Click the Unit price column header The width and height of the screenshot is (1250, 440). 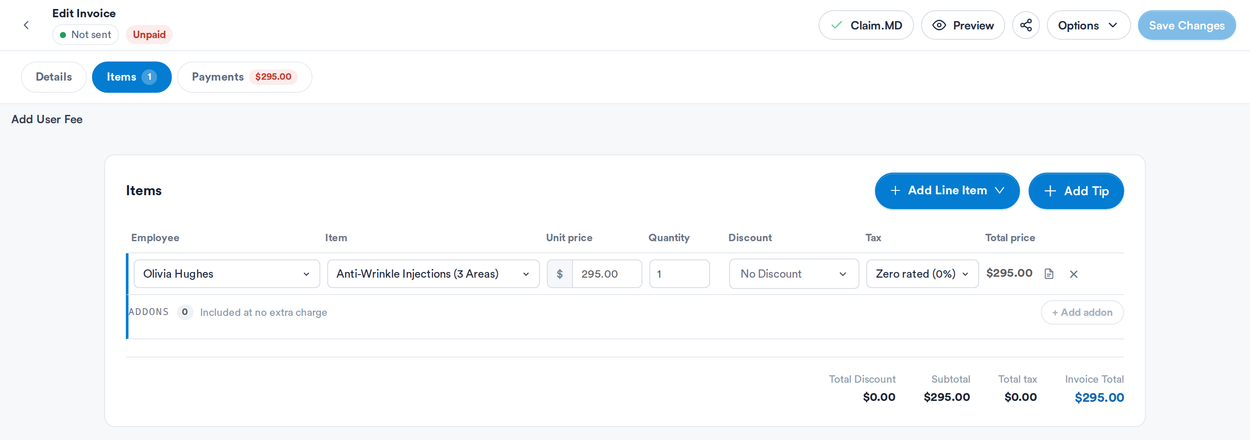(x=569, y=238)
